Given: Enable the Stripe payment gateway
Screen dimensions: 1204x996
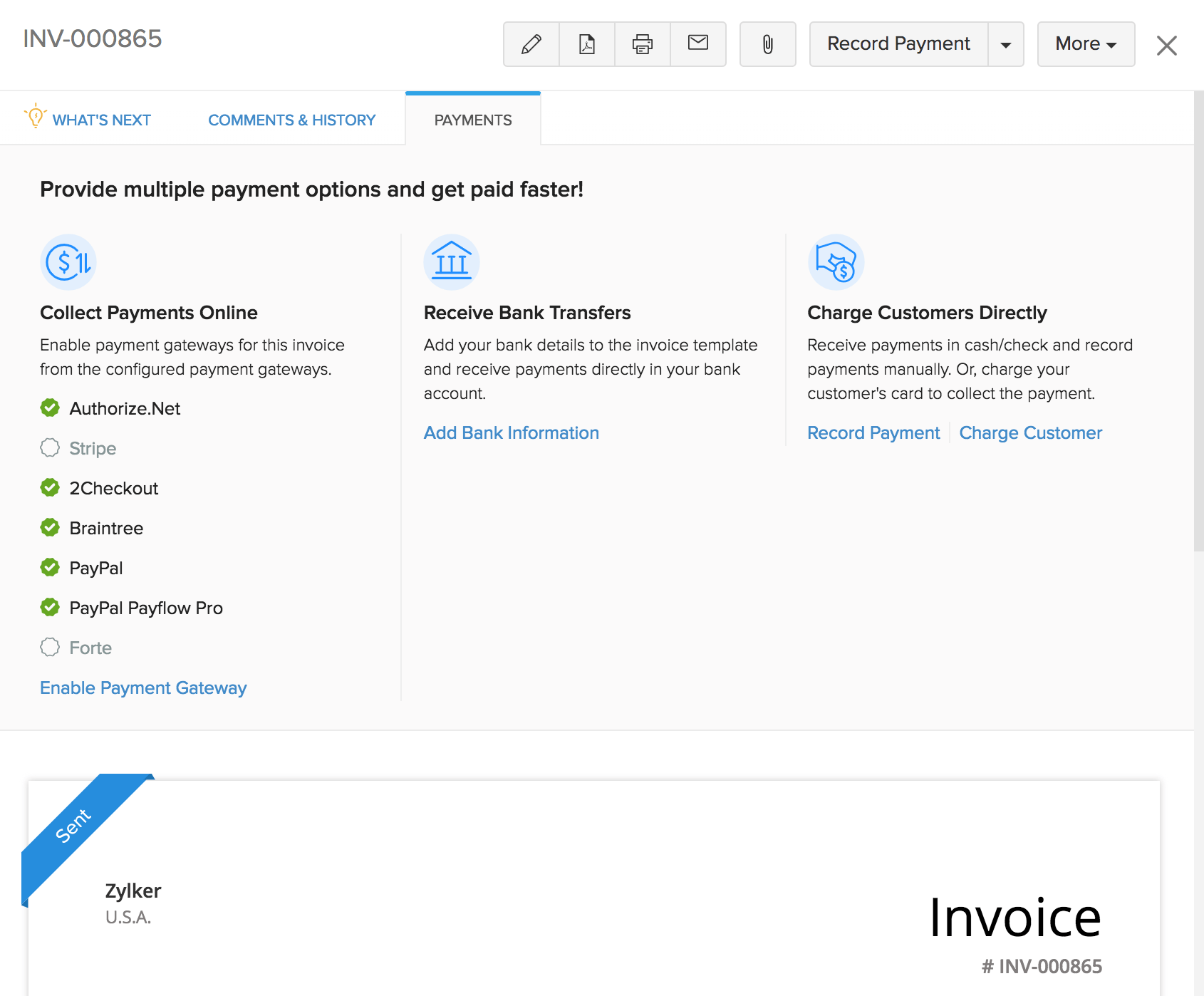Looking at the screenshot, I should pyautogui.click(x=50, y=448).
